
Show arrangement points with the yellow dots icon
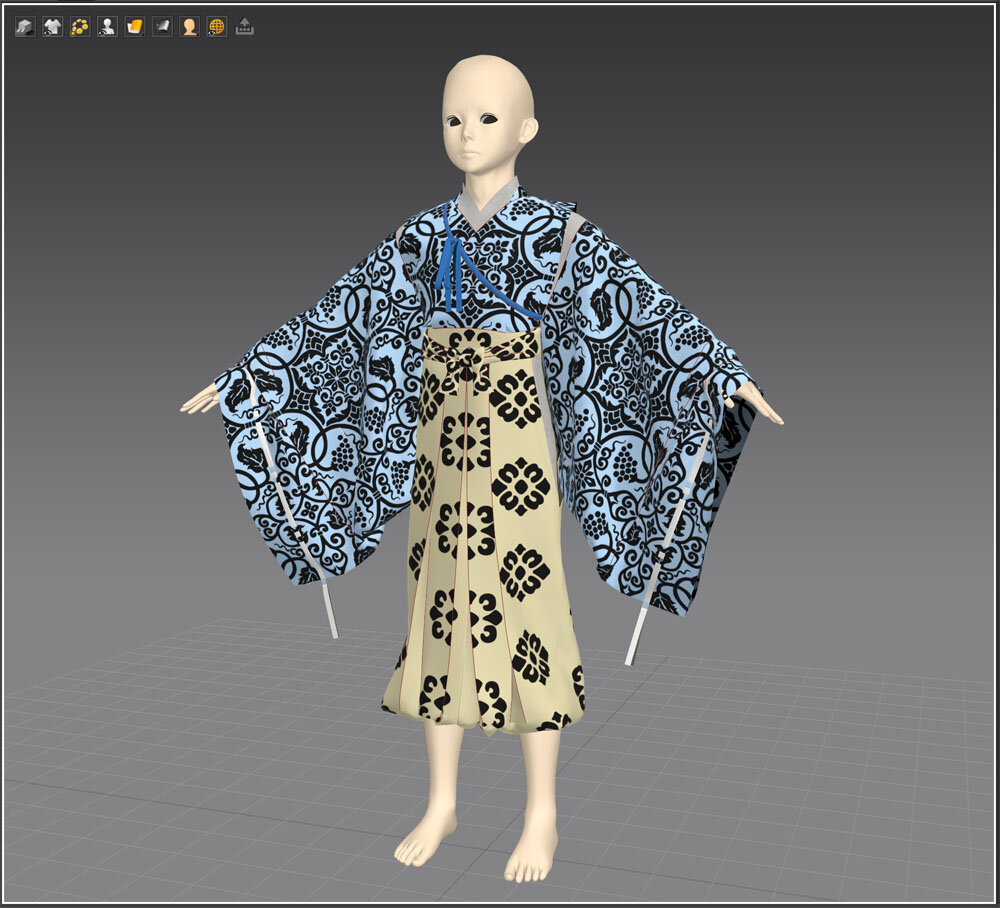pos(80,27)
